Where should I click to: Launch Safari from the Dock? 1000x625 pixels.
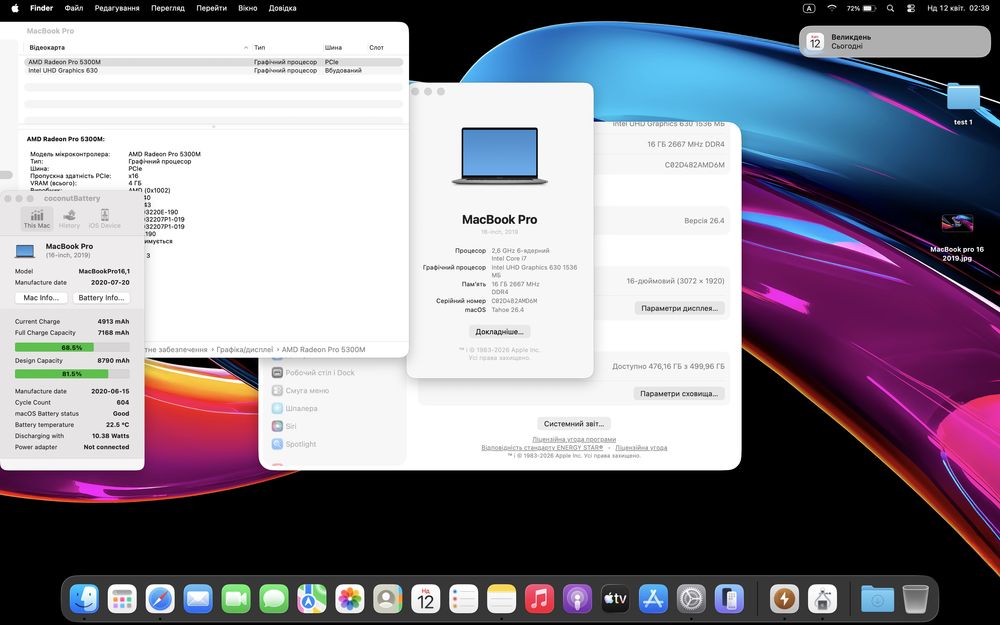click(160, 599)
